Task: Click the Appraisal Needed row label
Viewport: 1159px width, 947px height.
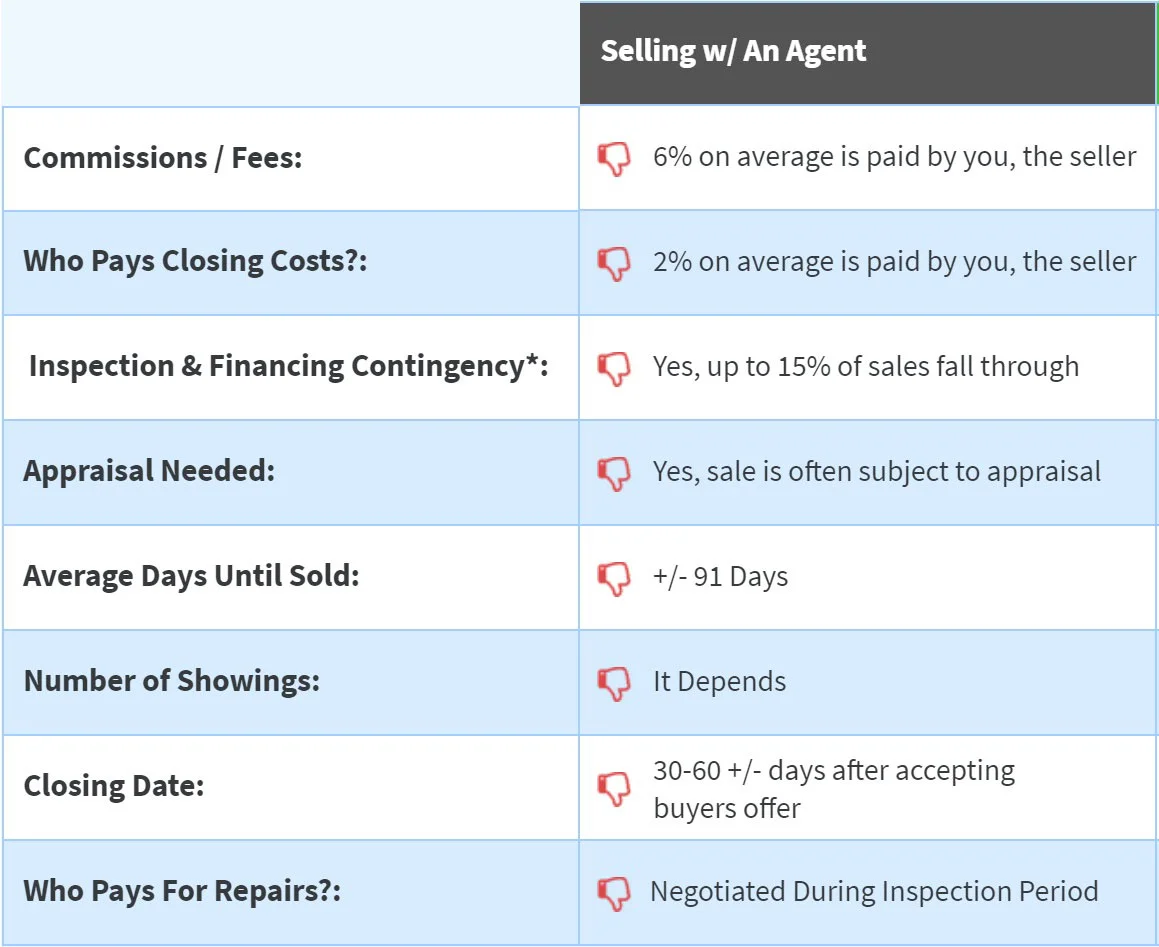Action: 149,472
